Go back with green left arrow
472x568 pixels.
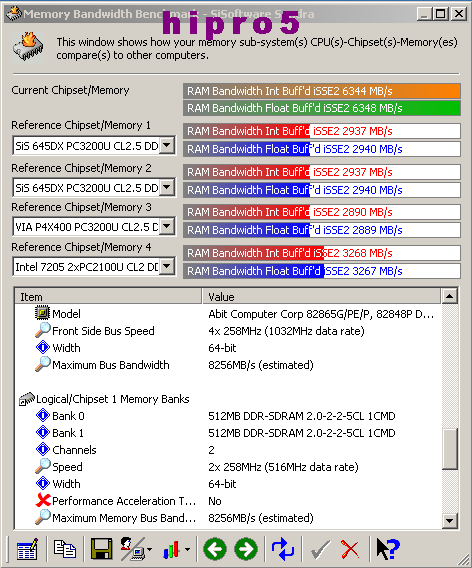(215, 549)
